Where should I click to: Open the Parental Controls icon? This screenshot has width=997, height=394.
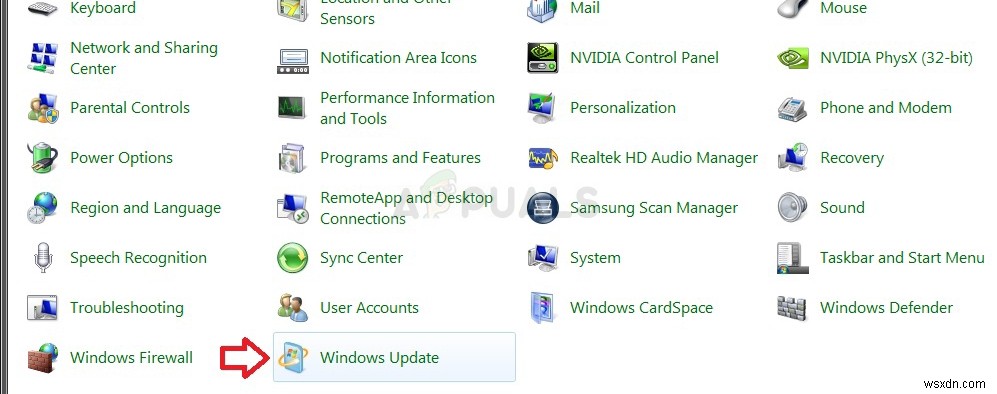tap(43, 108)
